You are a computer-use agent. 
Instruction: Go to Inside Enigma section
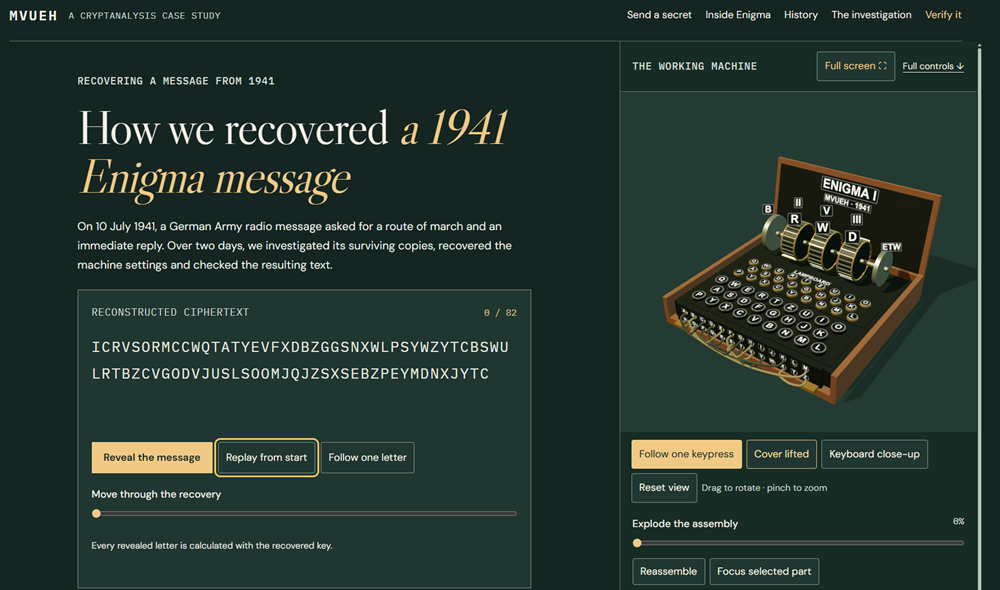[737, 15]
